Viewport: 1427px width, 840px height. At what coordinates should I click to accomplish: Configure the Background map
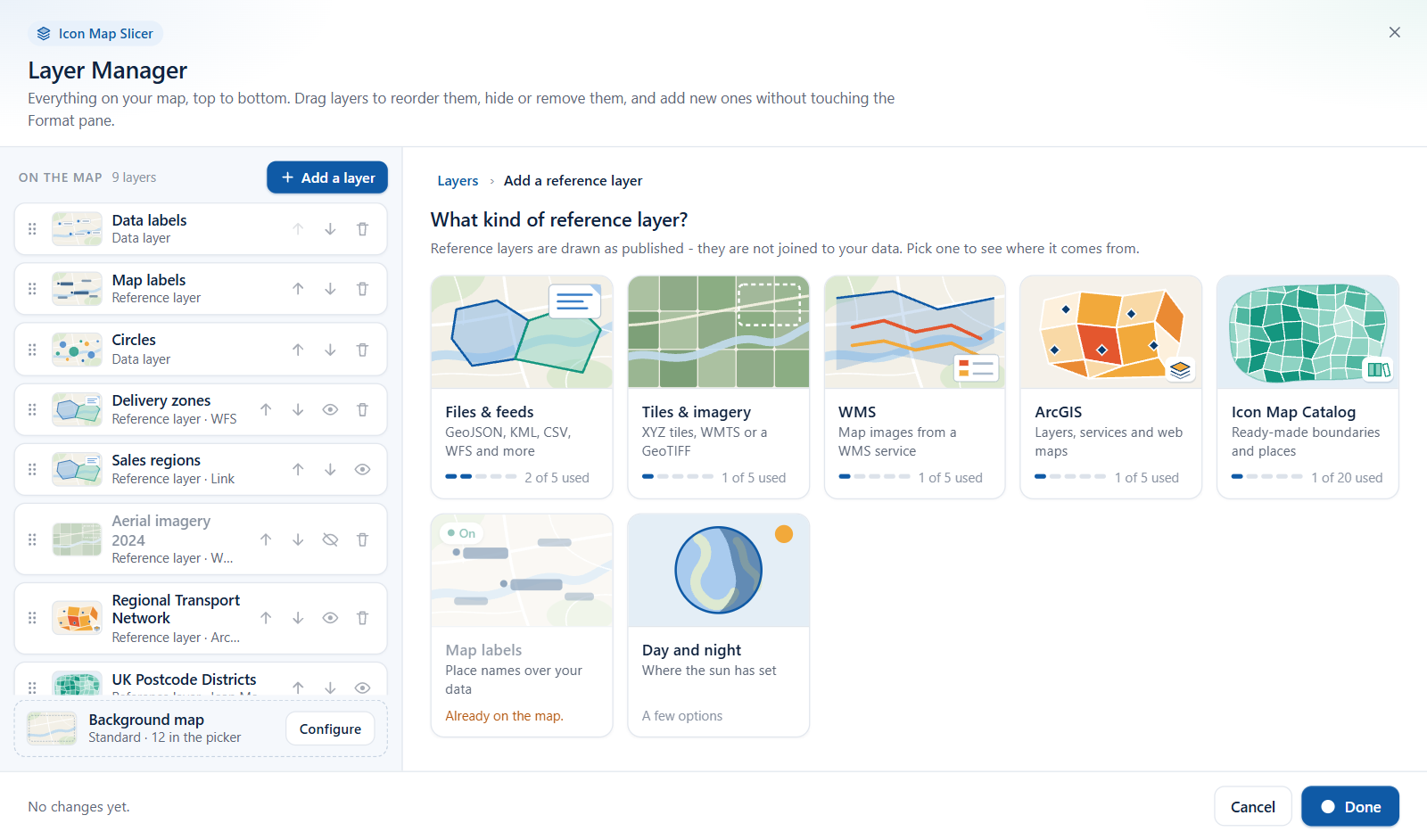click(330, 729)
